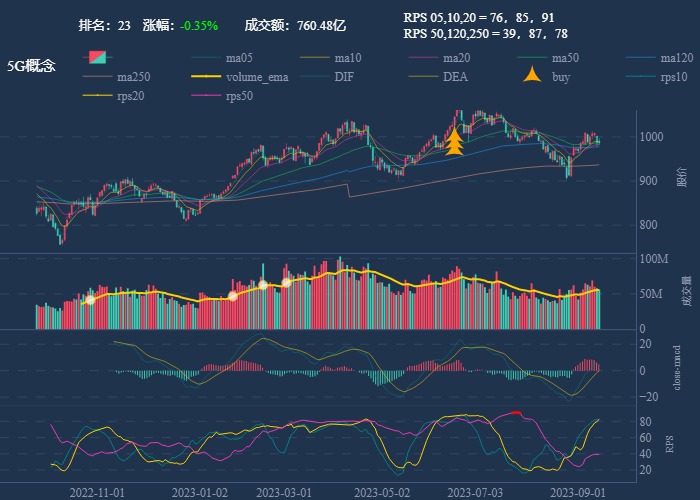
Task: Click the orange buy arrow legend icon
Action: [532, 77]
